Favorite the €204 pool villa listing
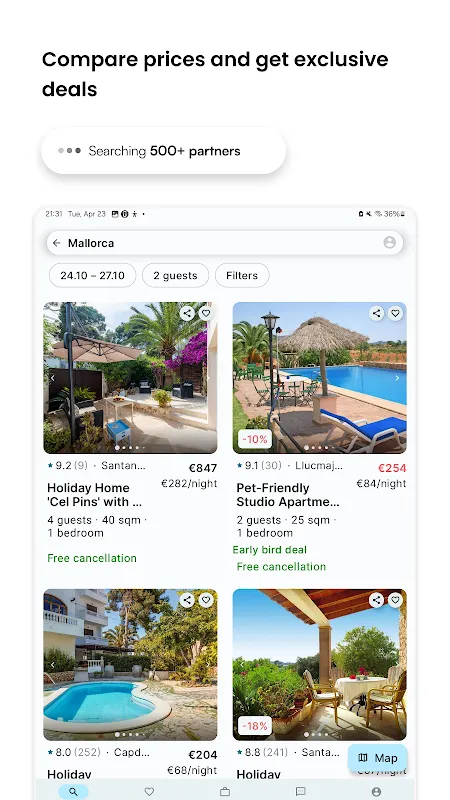 coord(206,600)
